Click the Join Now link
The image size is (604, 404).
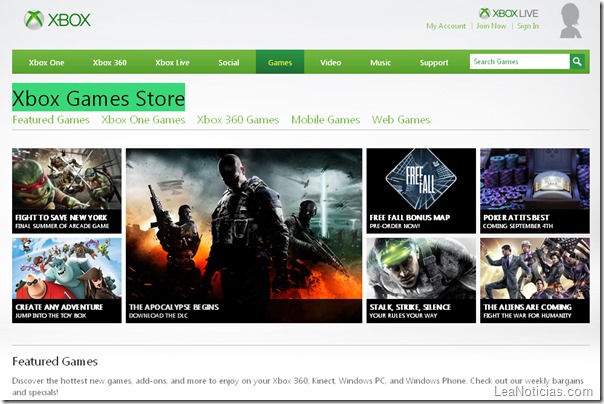click(491, 26)
